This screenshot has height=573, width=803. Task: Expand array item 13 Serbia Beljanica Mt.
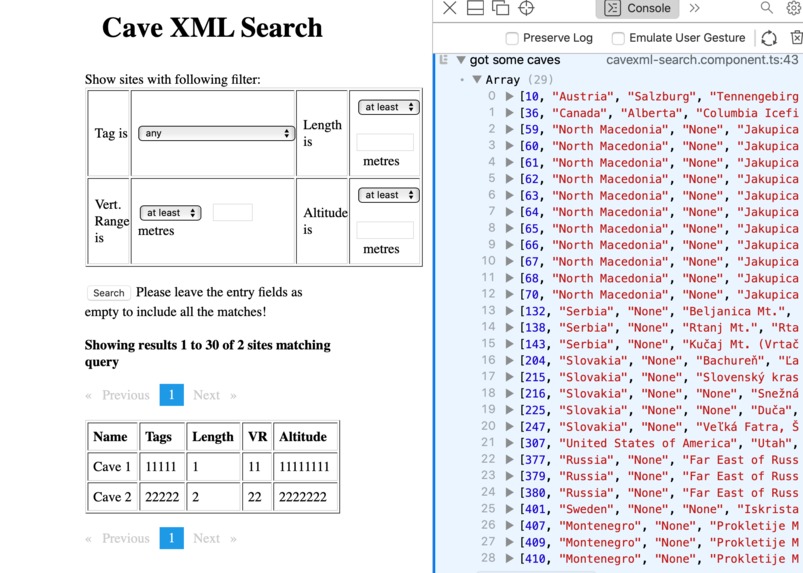click(x=509, y=311)
